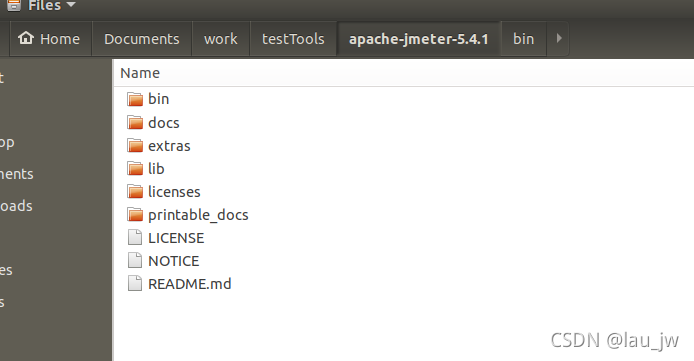694x361 pixels.
Task: Select the README.md file icon
Action: tap(135, 284)
